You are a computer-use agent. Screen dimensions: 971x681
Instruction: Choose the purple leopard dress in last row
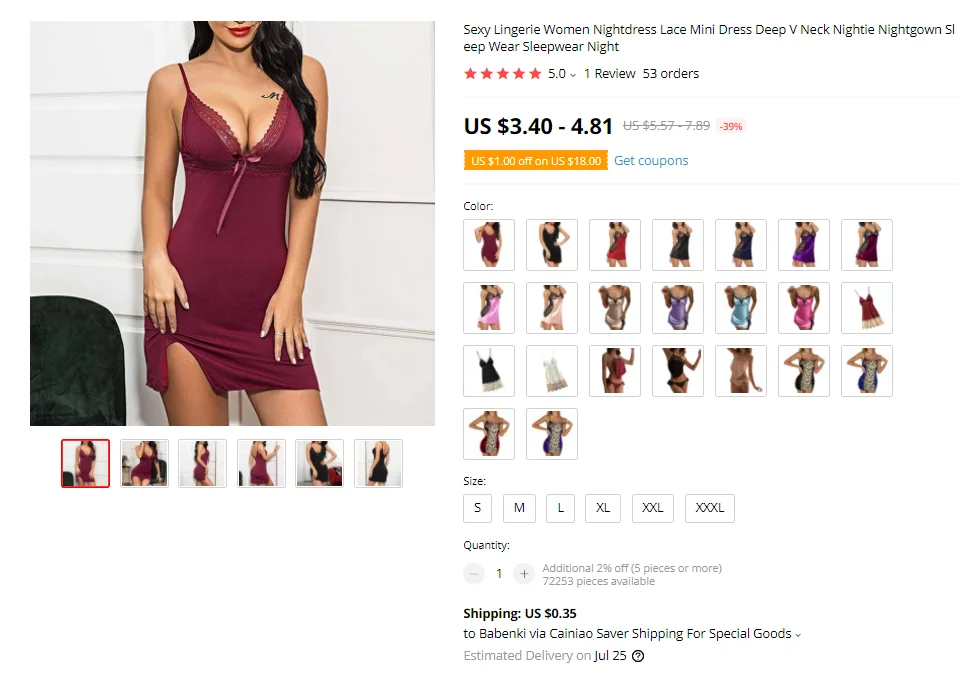552,434
